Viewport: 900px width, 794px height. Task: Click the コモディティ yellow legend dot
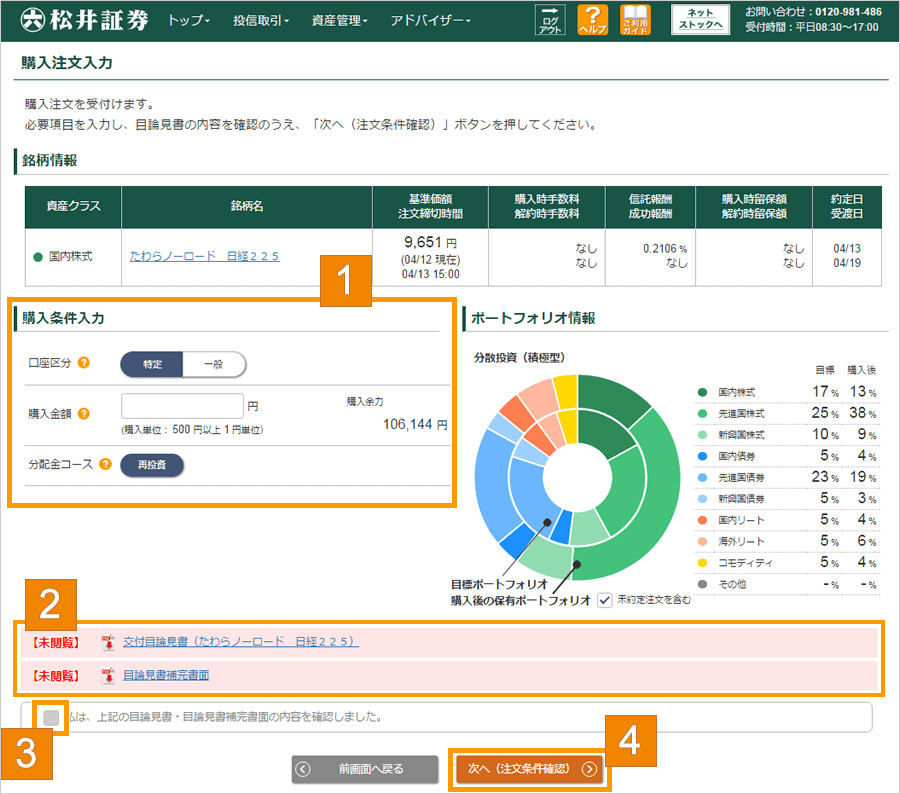(702, 563)
